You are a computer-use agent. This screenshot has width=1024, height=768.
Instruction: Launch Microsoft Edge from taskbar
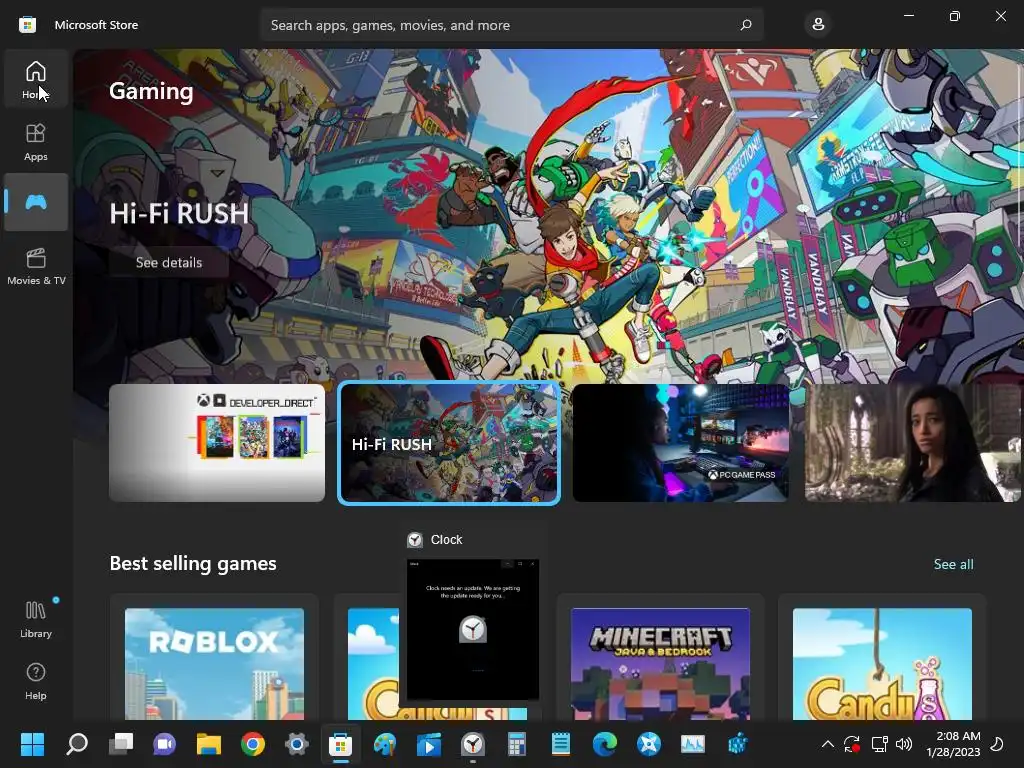(x=605, y=744)
